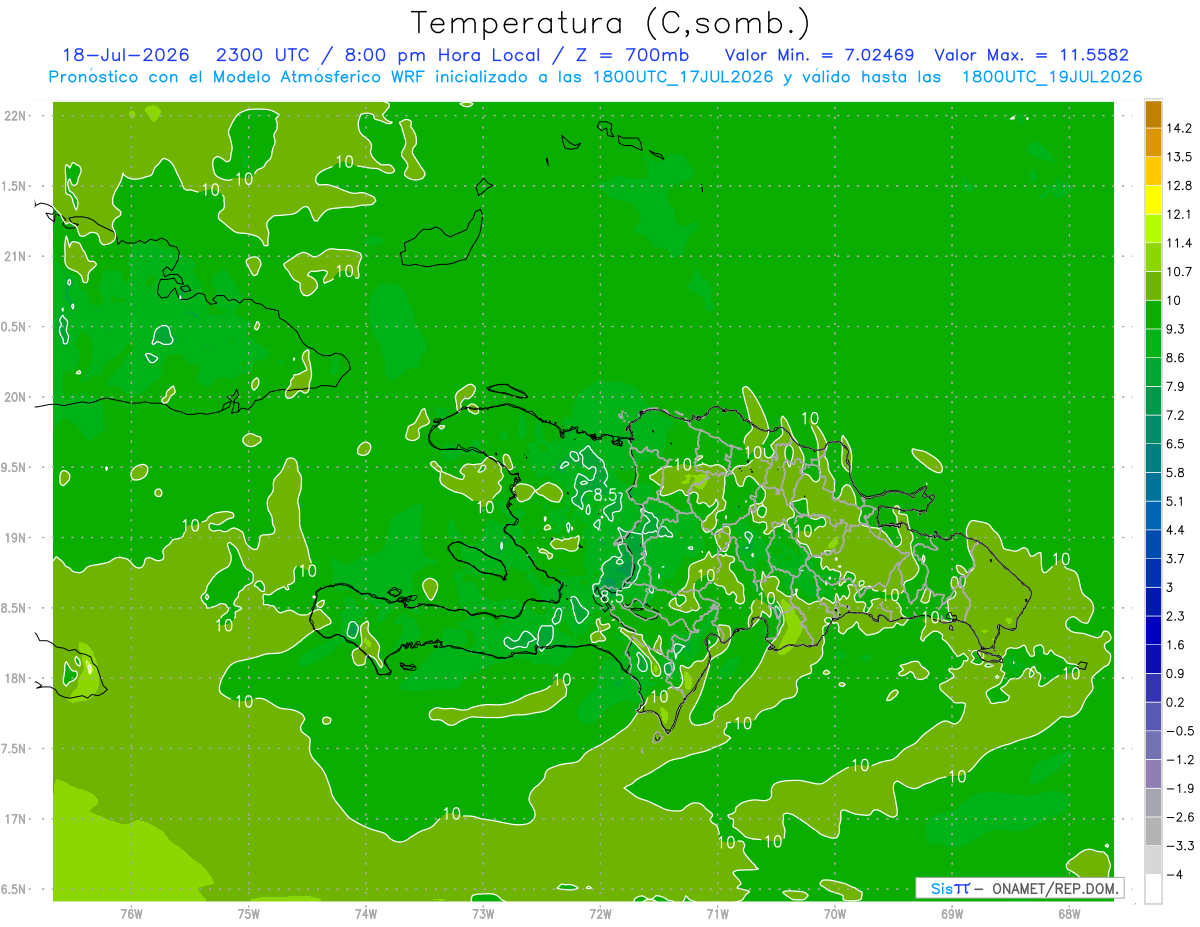Click the "17N" latitude axis label
Image resolution: width=1200 pixels, height=927 pixels.
click(17, 819)
